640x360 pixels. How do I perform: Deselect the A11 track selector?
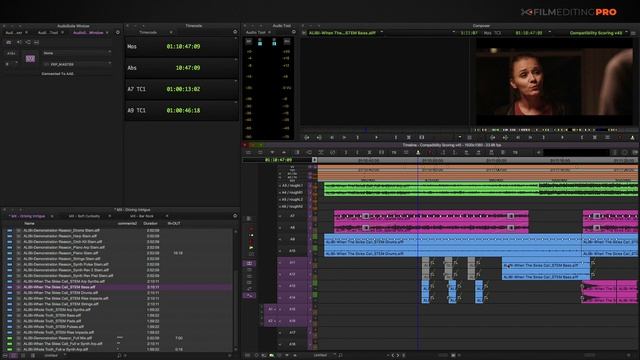click(x=292, y=262)
